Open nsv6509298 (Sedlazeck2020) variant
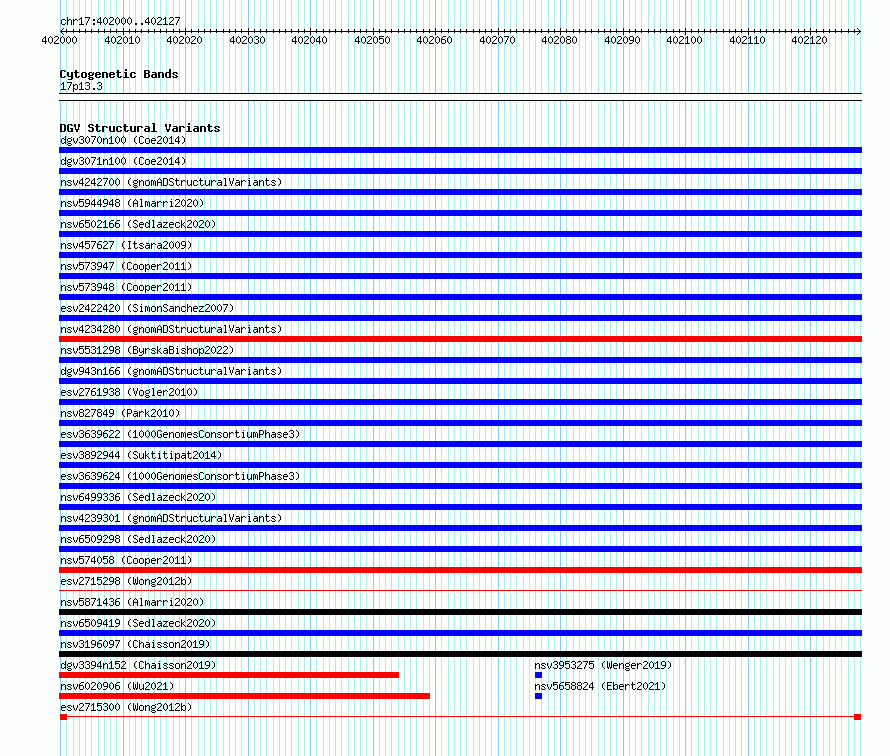 click(x=138, y=539)
